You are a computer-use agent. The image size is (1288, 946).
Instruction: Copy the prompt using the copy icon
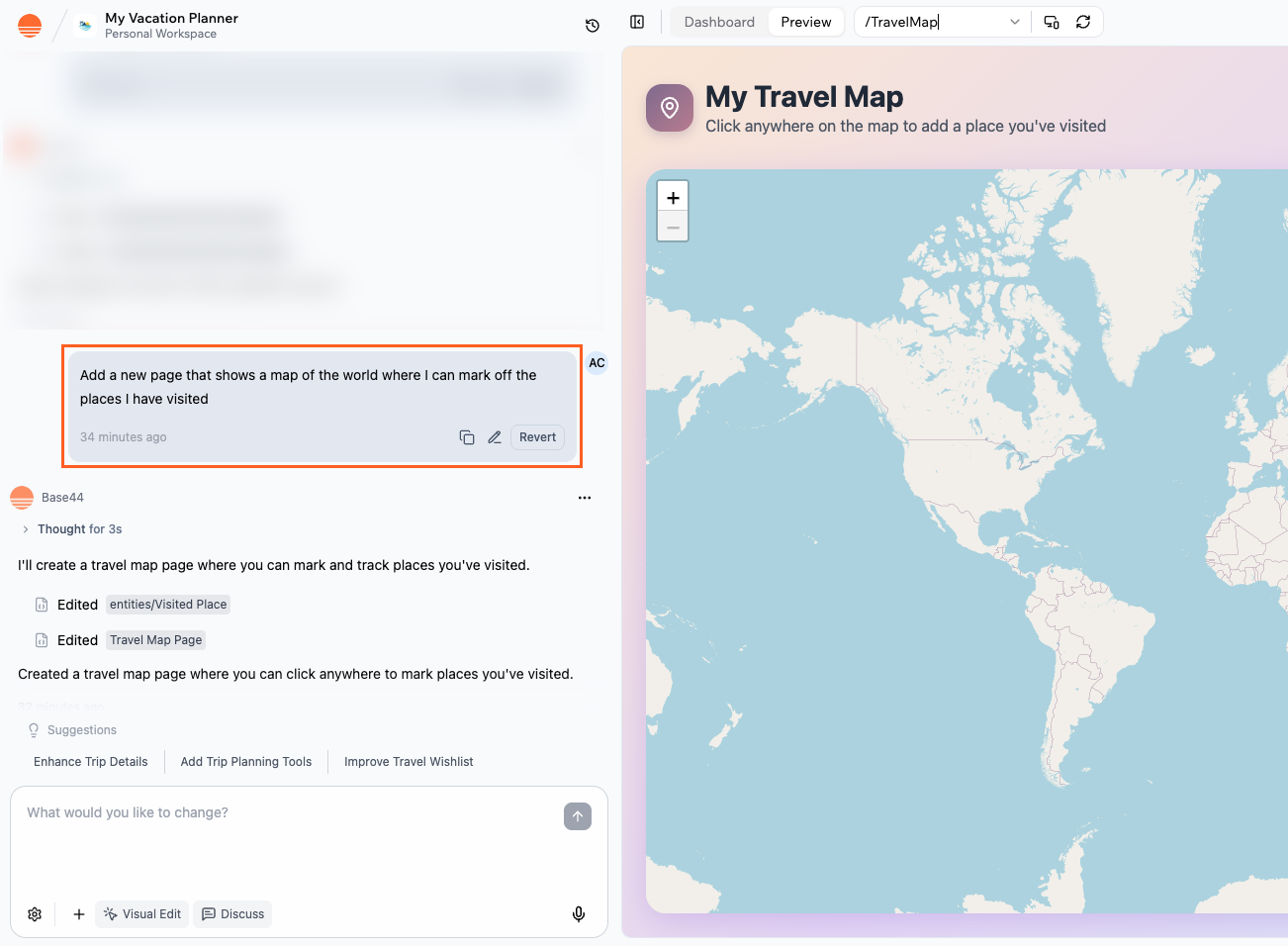[467, 436]
